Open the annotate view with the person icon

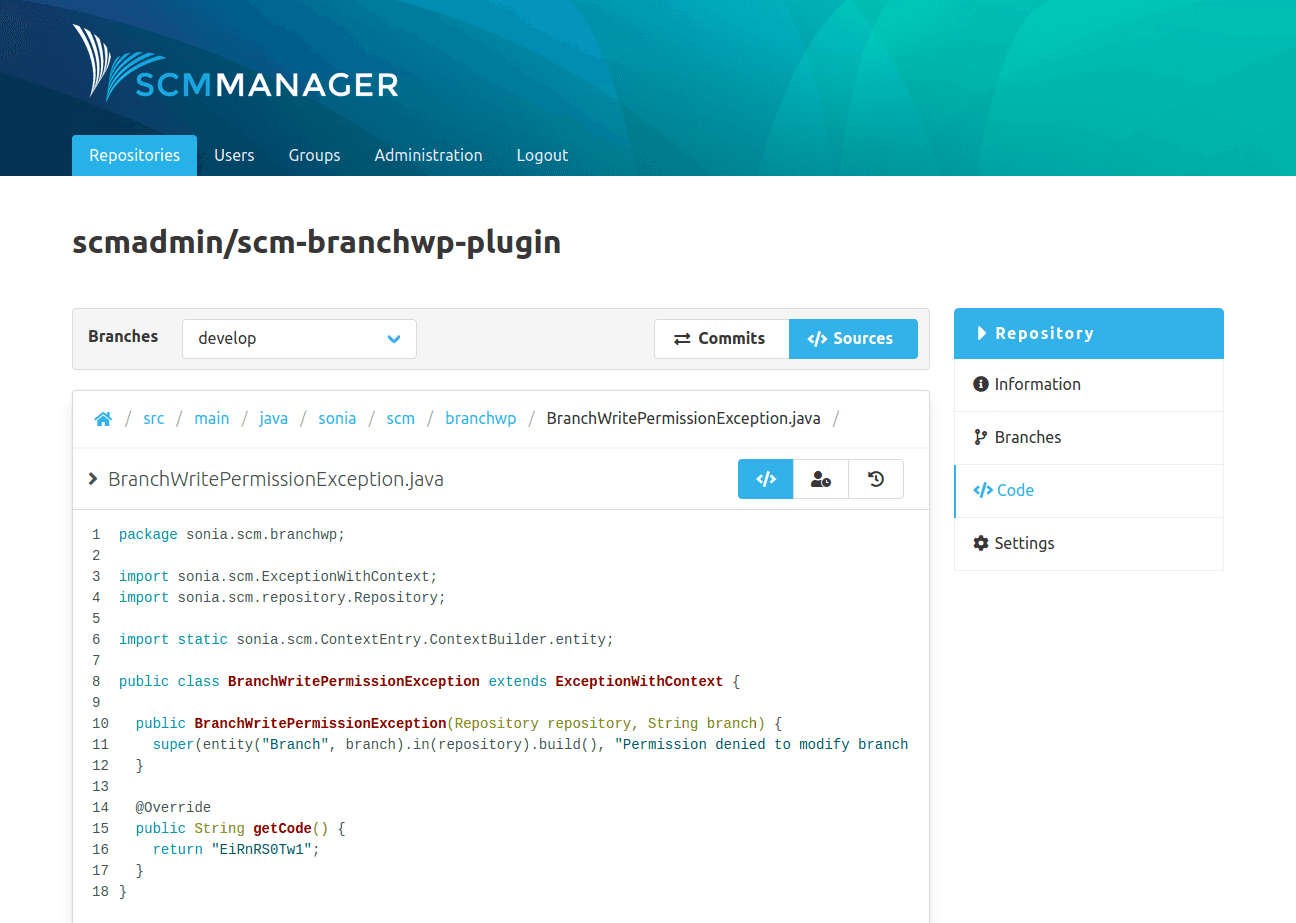coord(820,479)
